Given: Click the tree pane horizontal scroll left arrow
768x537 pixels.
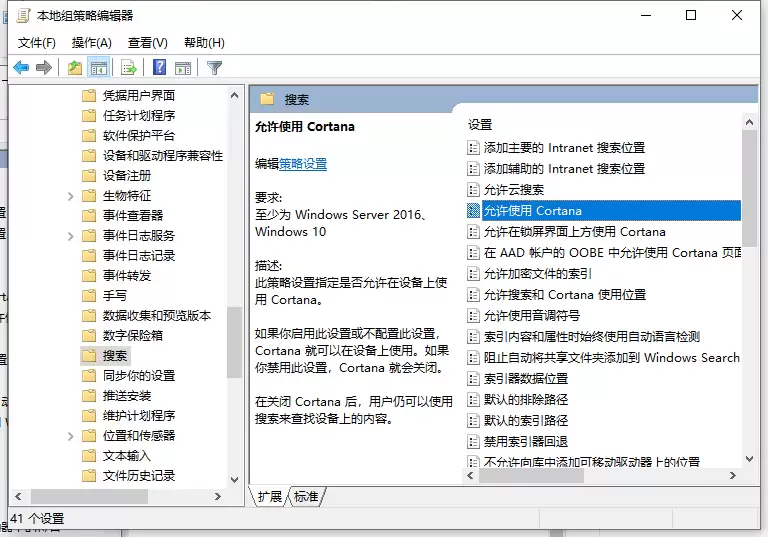Looking at the screenshot, I should [x=18, y=497].
